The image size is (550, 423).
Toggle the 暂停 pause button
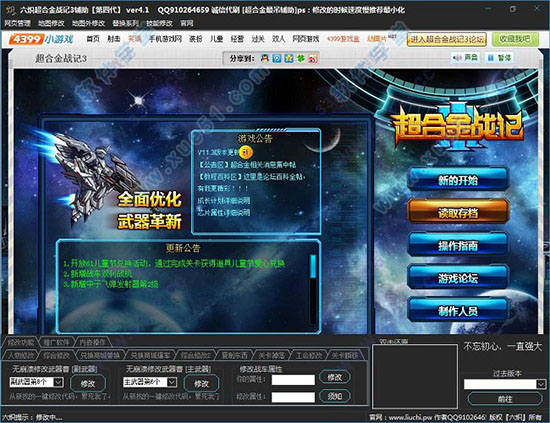[499, 57]
